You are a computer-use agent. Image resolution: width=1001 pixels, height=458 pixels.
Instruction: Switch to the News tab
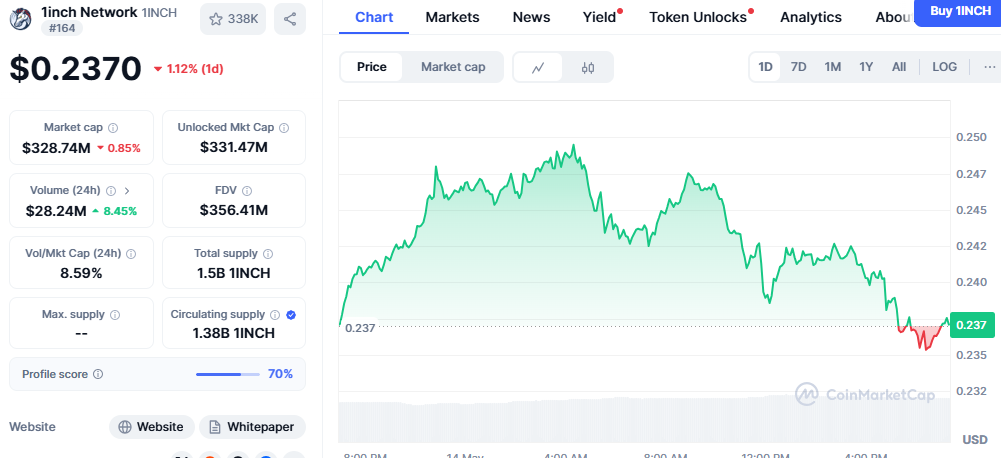(531, 17)
